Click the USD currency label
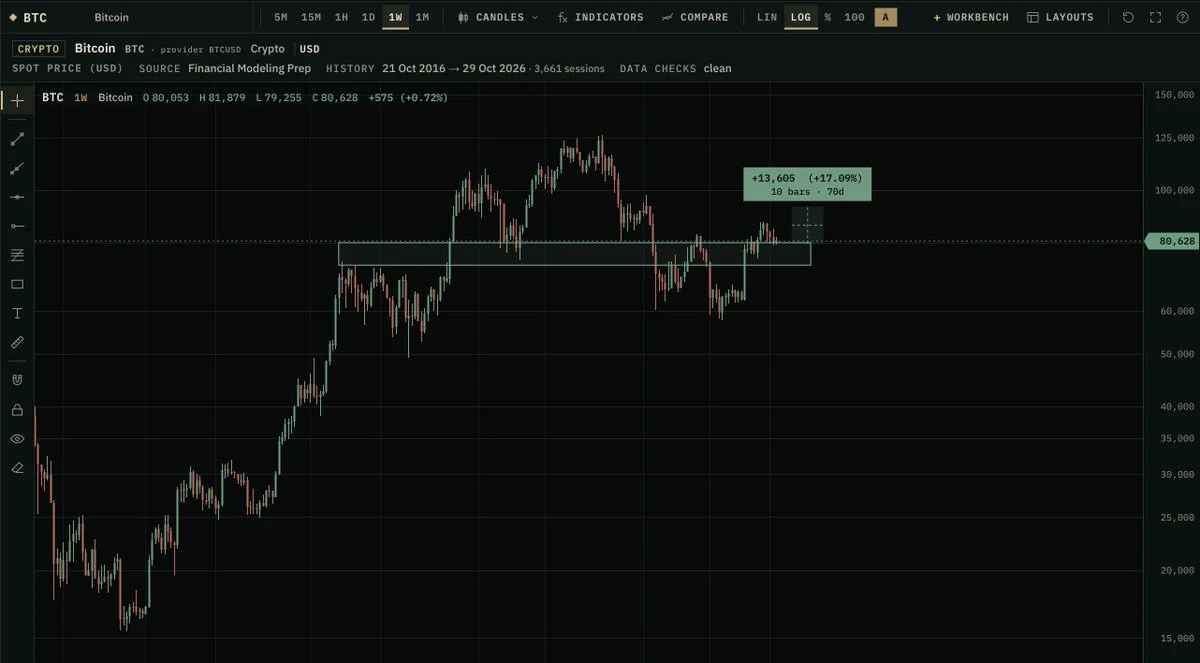This screenshot has height=663, width=1200. (x=309, y=48)
